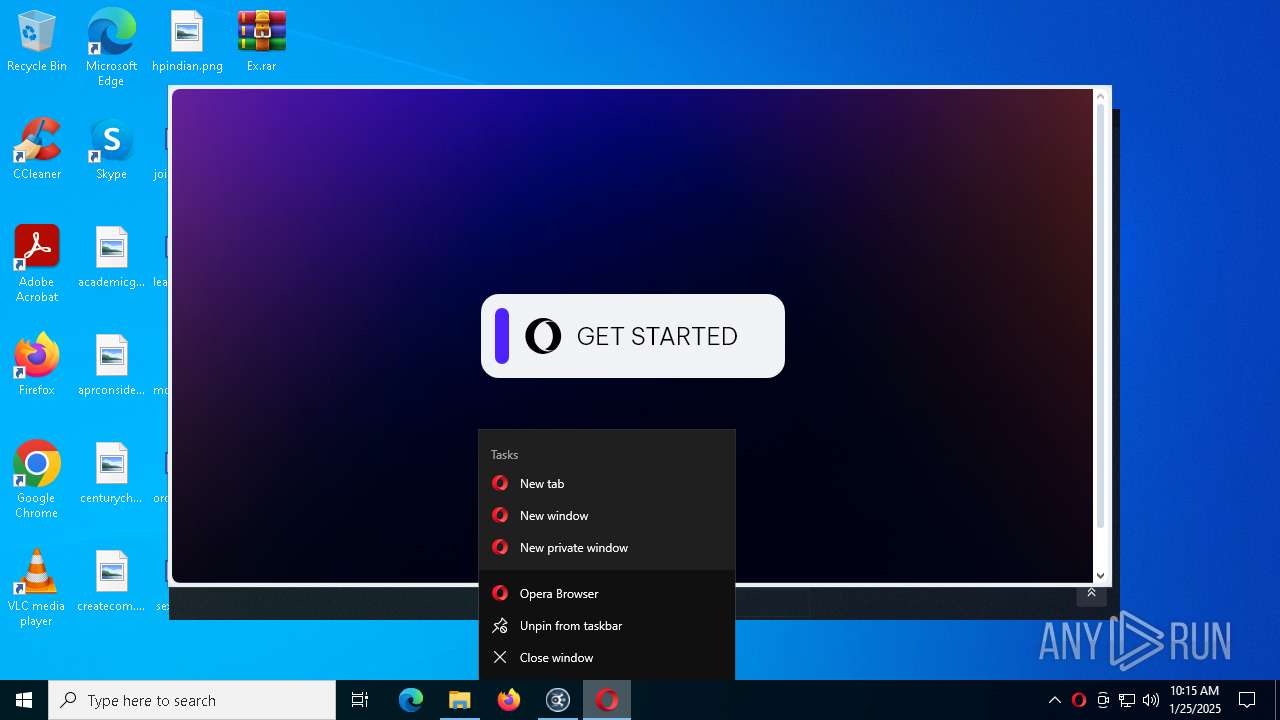Click the taskbar search box
1280x720 pixels.
click(192, 700)
